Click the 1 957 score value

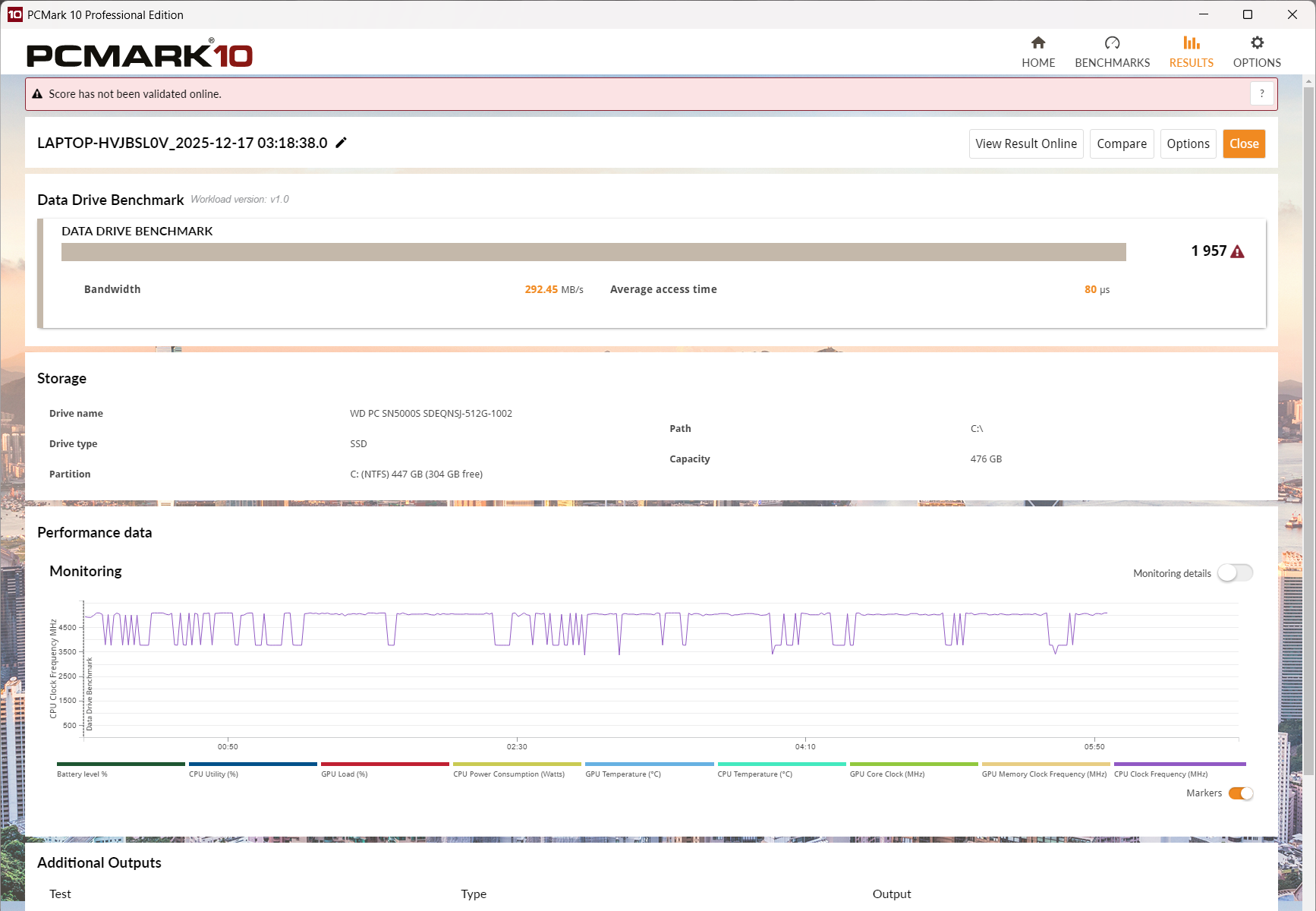pos(1208,251)
